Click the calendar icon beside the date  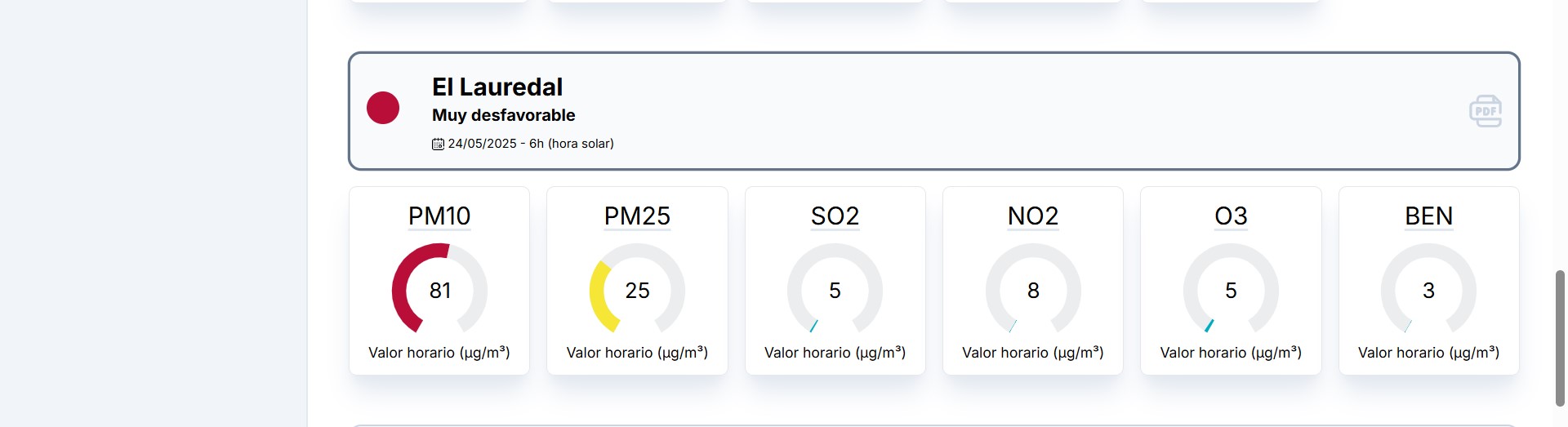[438, 144]
